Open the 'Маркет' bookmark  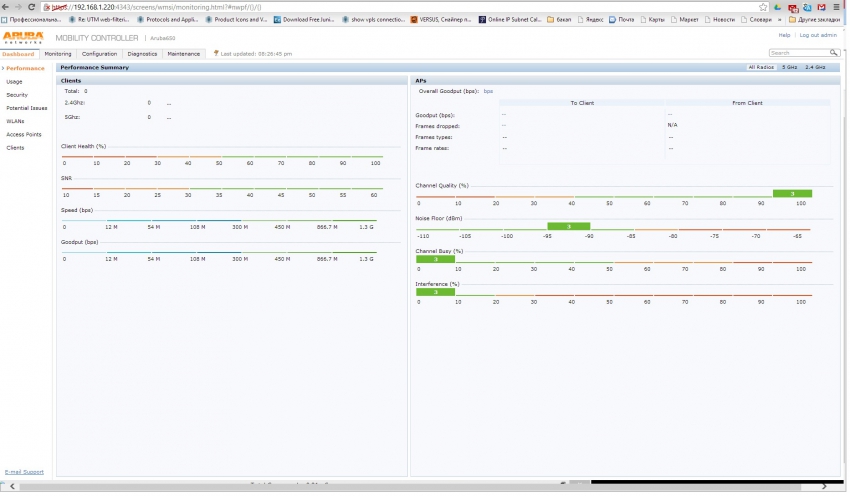click(x=686, y=20)
